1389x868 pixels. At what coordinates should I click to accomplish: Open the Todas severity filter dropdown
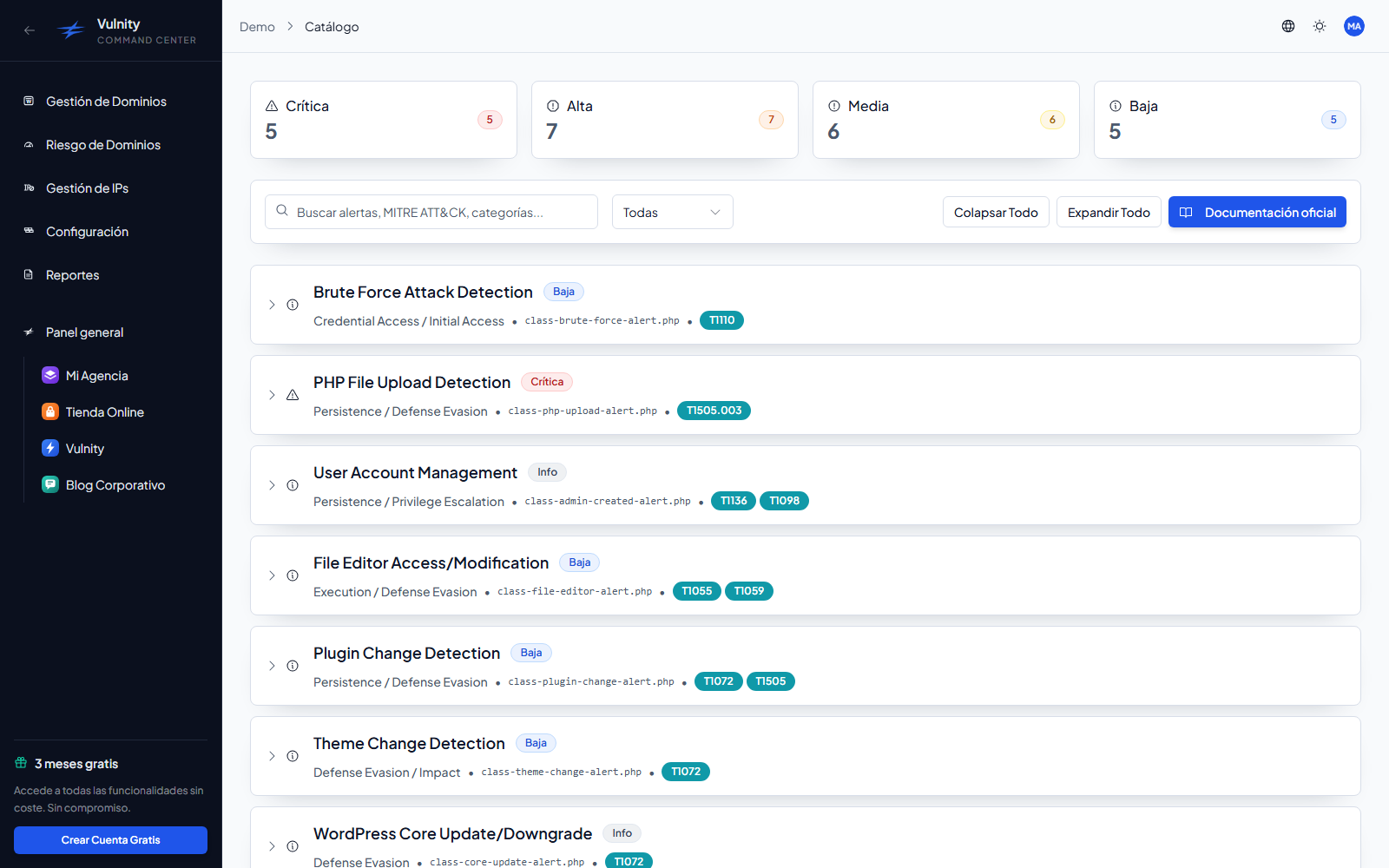pyautogui.click(x=673, y=212)
